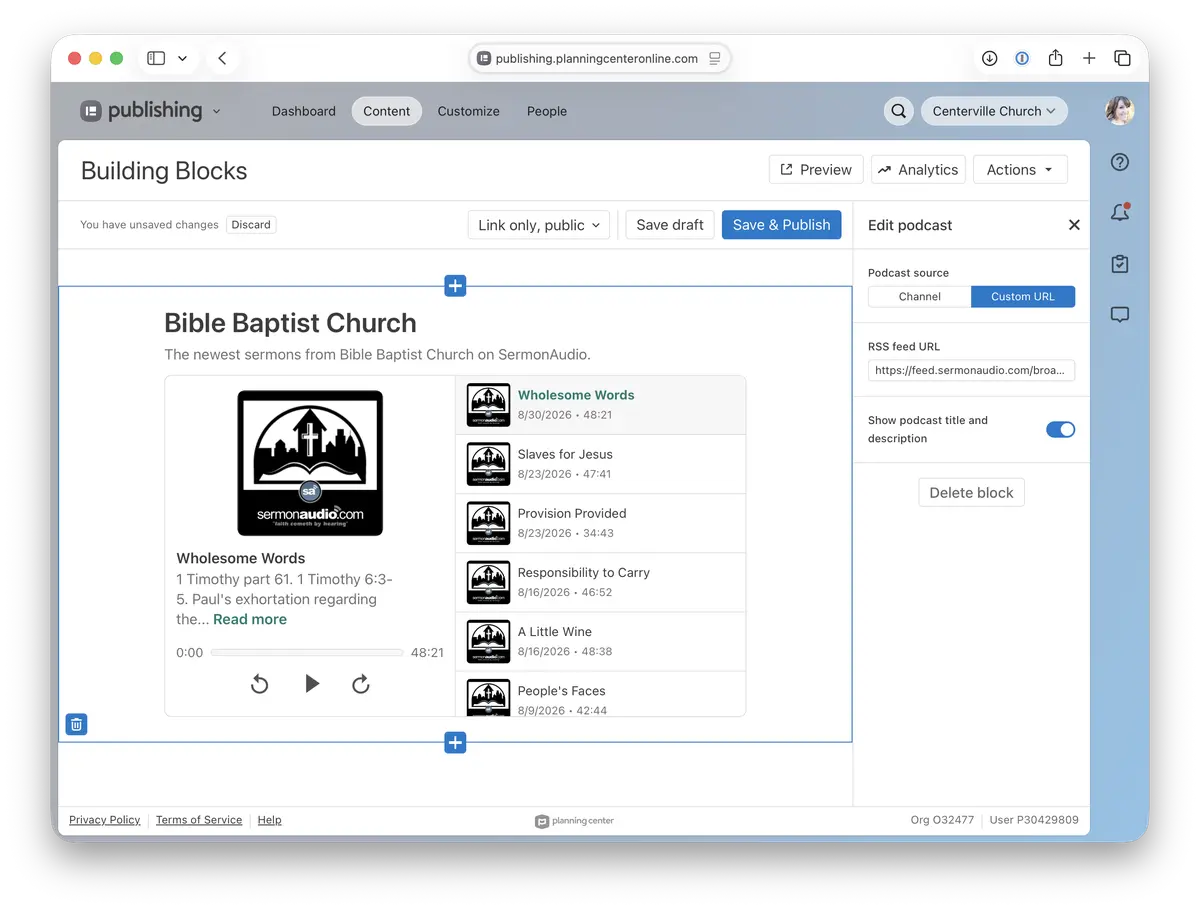
Task: Open the help question mark icon
Action: (x=1120, y=162)
